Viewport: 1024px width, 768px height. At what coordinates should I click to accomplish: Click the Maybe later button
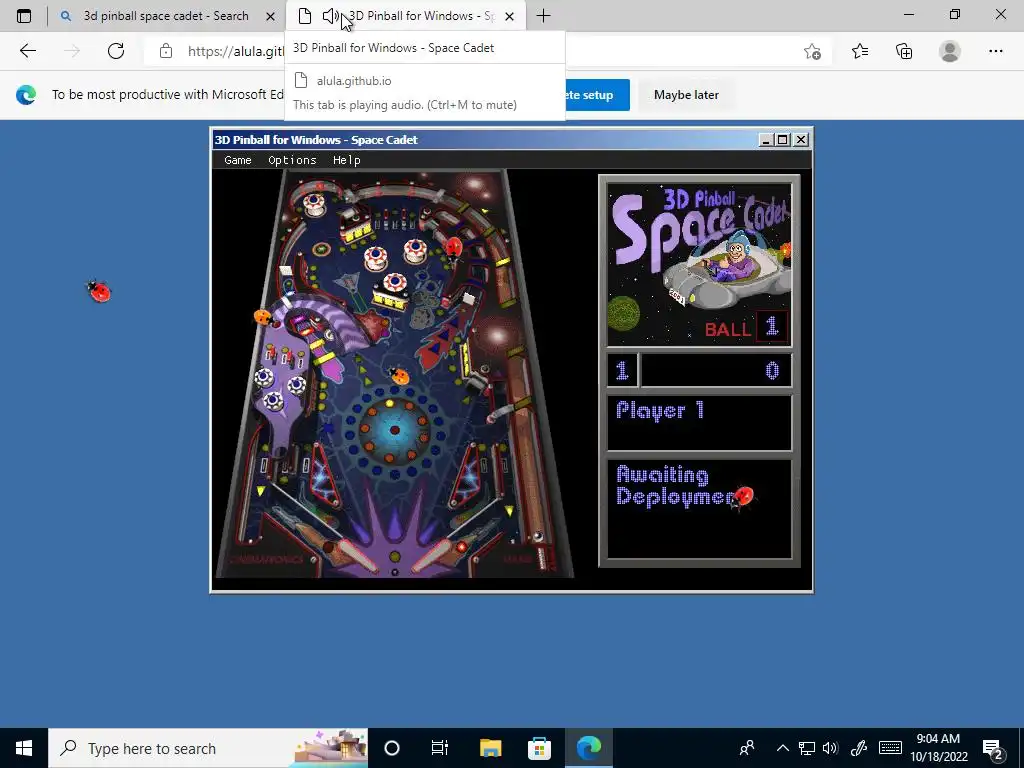[x=686, y=95]
